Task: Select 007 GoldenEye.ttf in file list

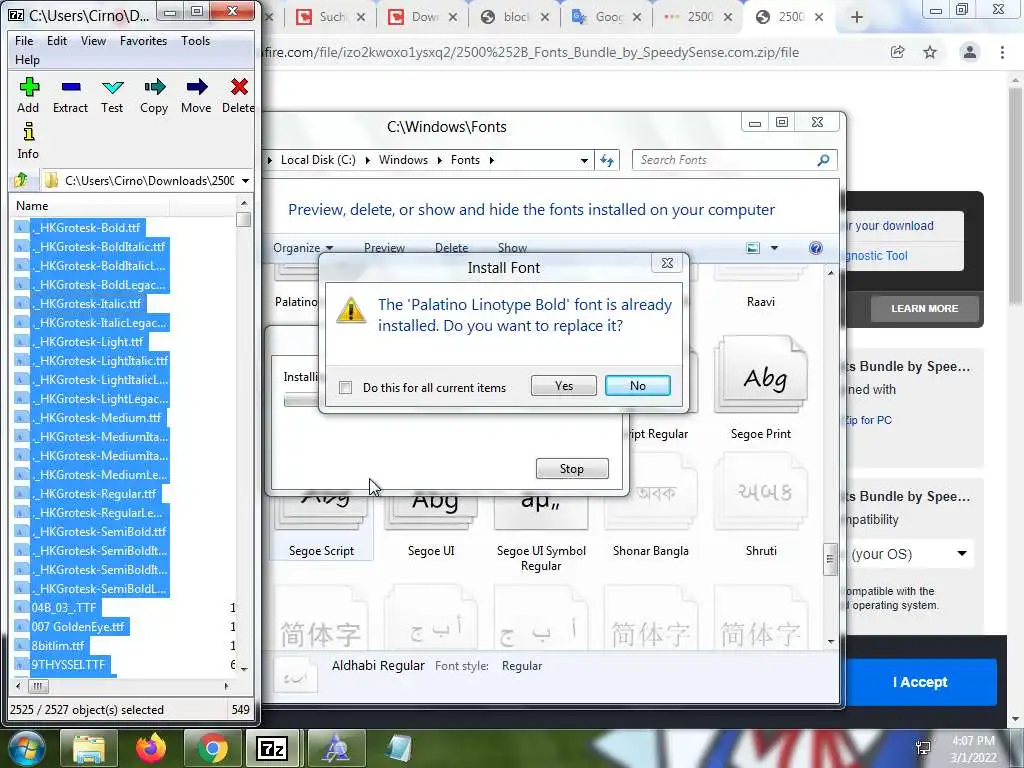Action: (x=77, y=627)
